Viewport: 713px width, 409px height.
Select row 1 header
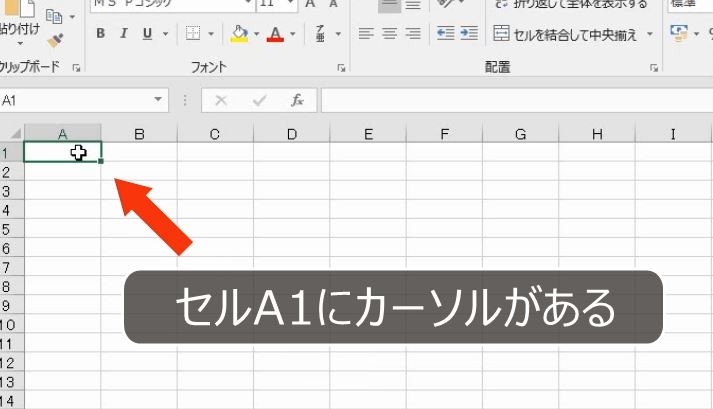11,152
